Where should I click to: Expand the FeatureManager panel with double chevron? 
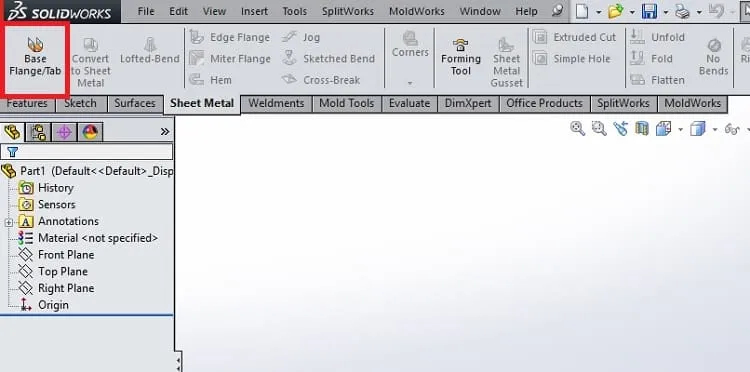(x=165, y=131)
